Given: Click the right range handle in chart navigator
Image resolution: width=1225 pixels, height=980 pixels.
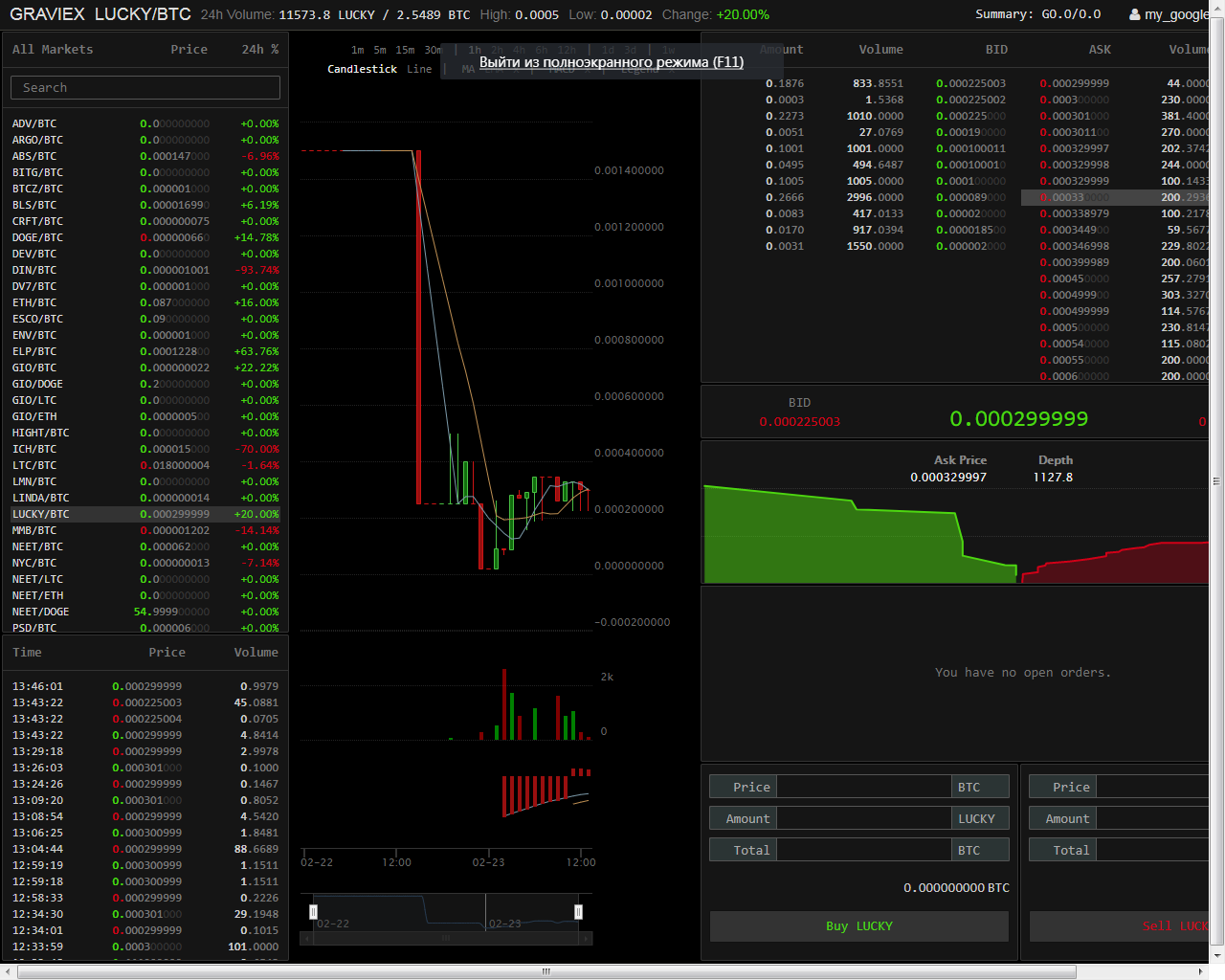Looking at the screenshot, I should pyautogui.click(x=578, y=912).
